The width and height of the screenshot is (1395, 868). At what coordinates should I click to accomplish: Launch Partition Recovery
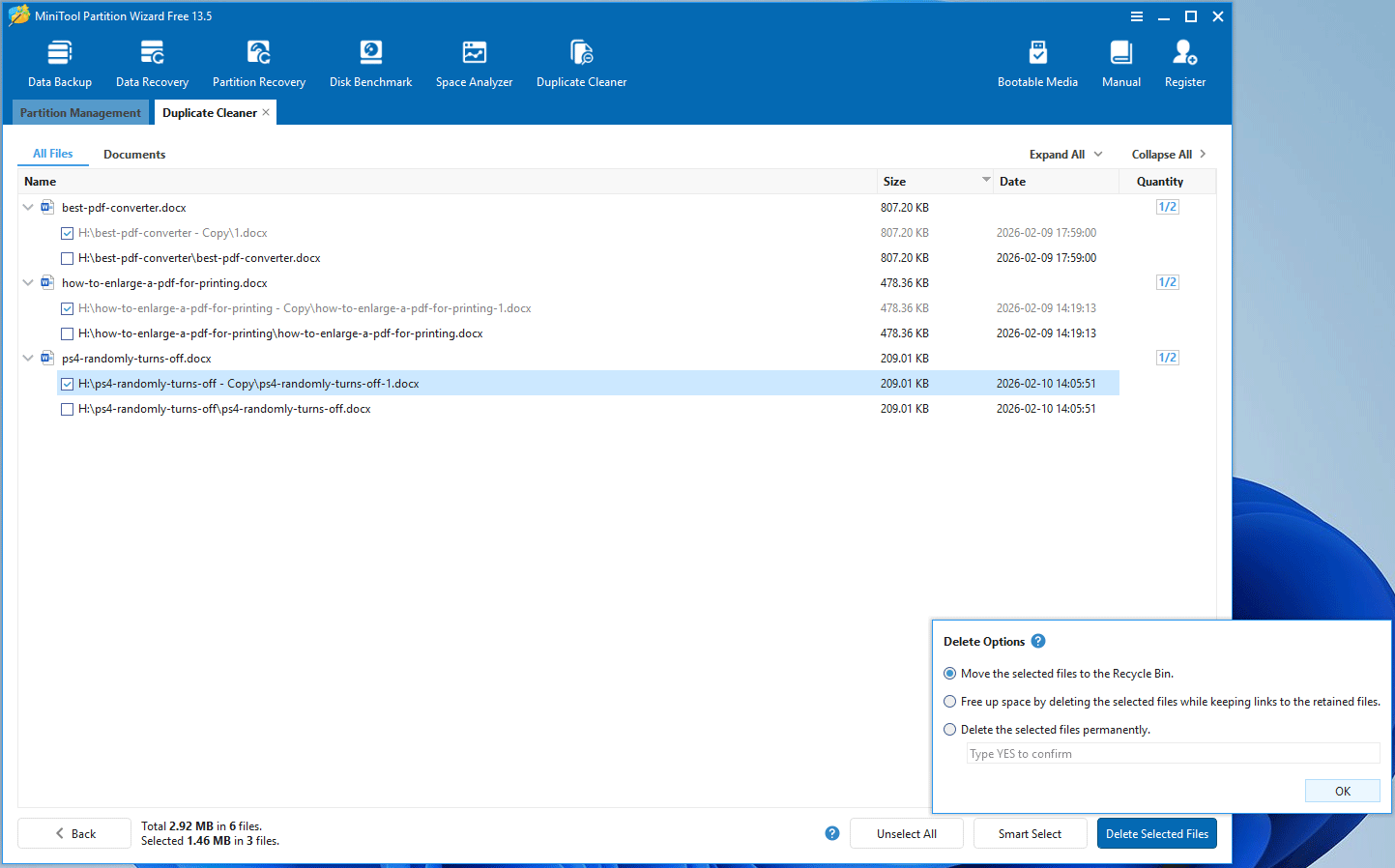tap(258, 61)
